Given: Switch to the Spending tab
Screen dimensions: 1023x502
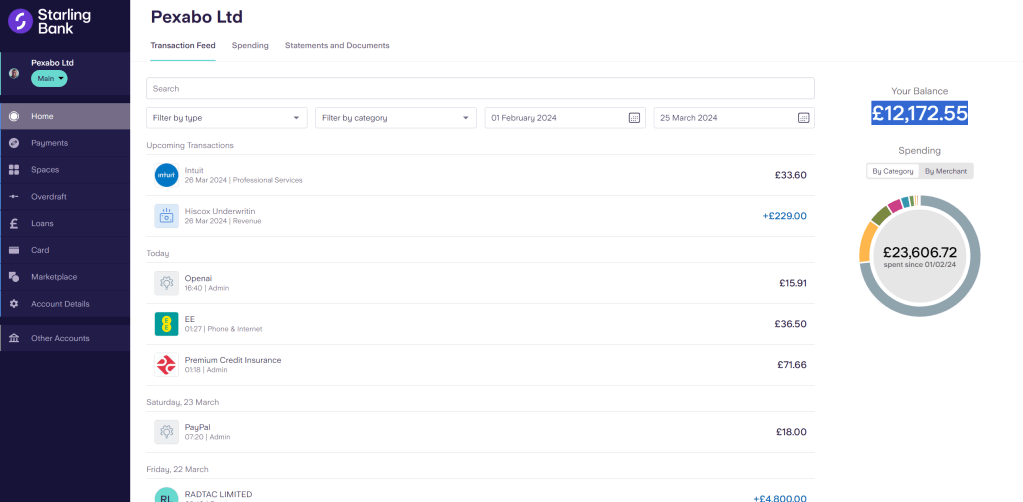Looking at the screenshot, I should click(x=250, y=46).
